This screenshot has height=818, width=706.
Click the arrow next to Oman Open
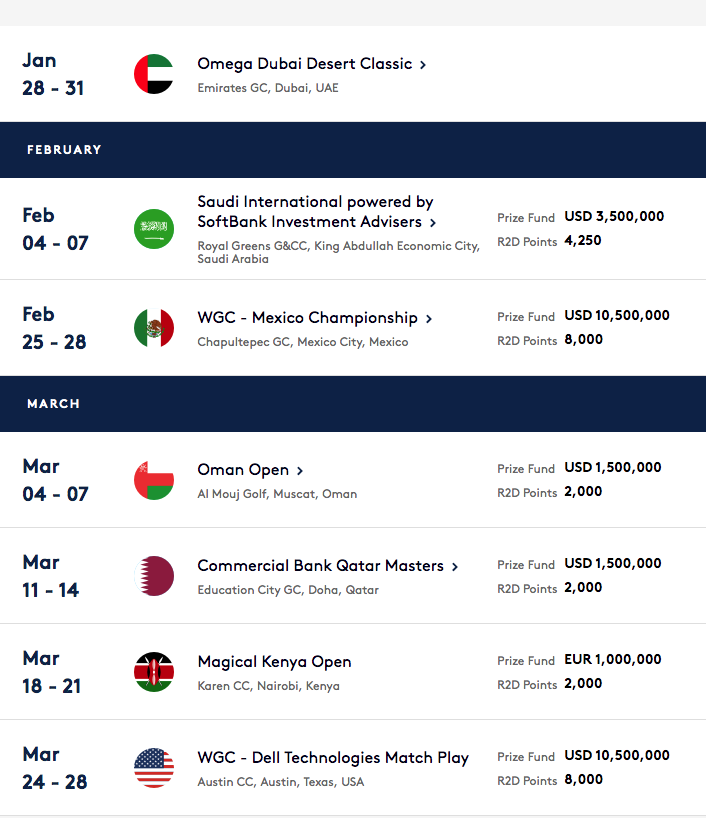pyautogui.click(x=300, y=471)
